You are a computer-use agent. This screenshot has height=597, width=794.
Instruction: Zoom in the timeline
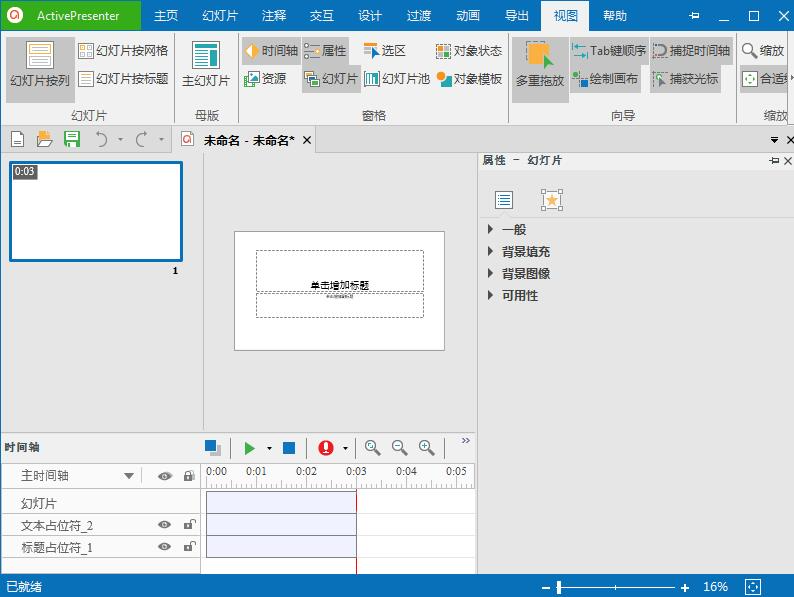426,448
